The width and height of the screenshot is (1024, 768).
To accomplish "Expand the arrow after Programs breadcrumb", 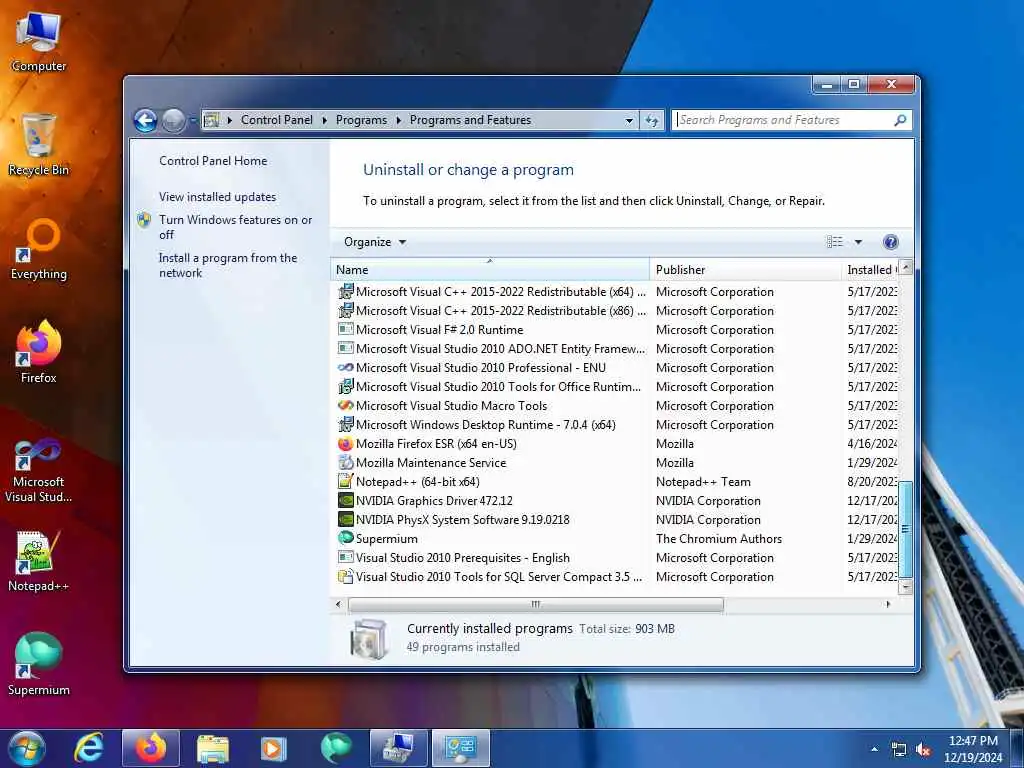I will click(398, 120).
